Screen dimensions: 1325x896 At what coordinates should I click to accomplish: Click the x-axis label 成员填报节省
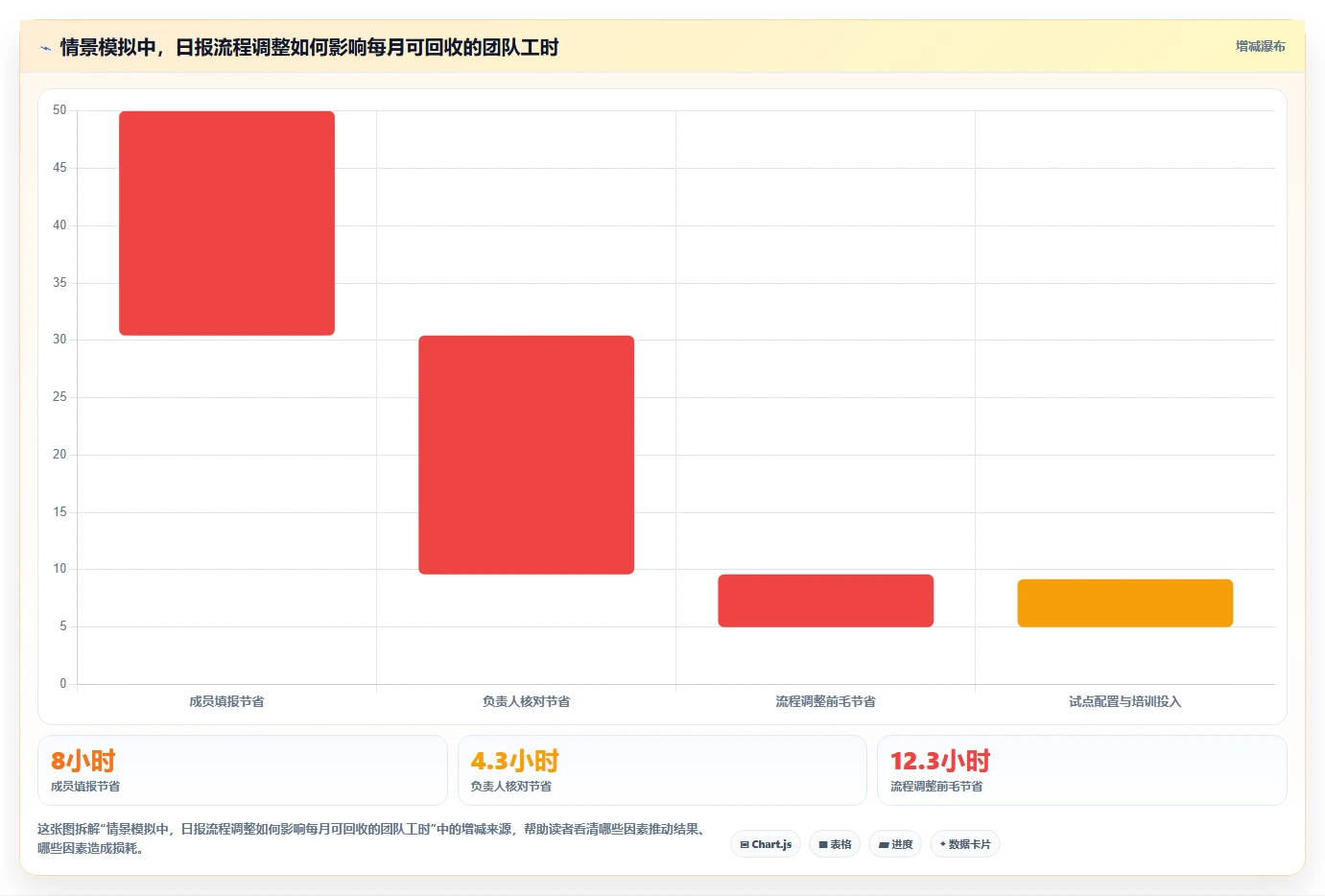(x=226, y=701)
